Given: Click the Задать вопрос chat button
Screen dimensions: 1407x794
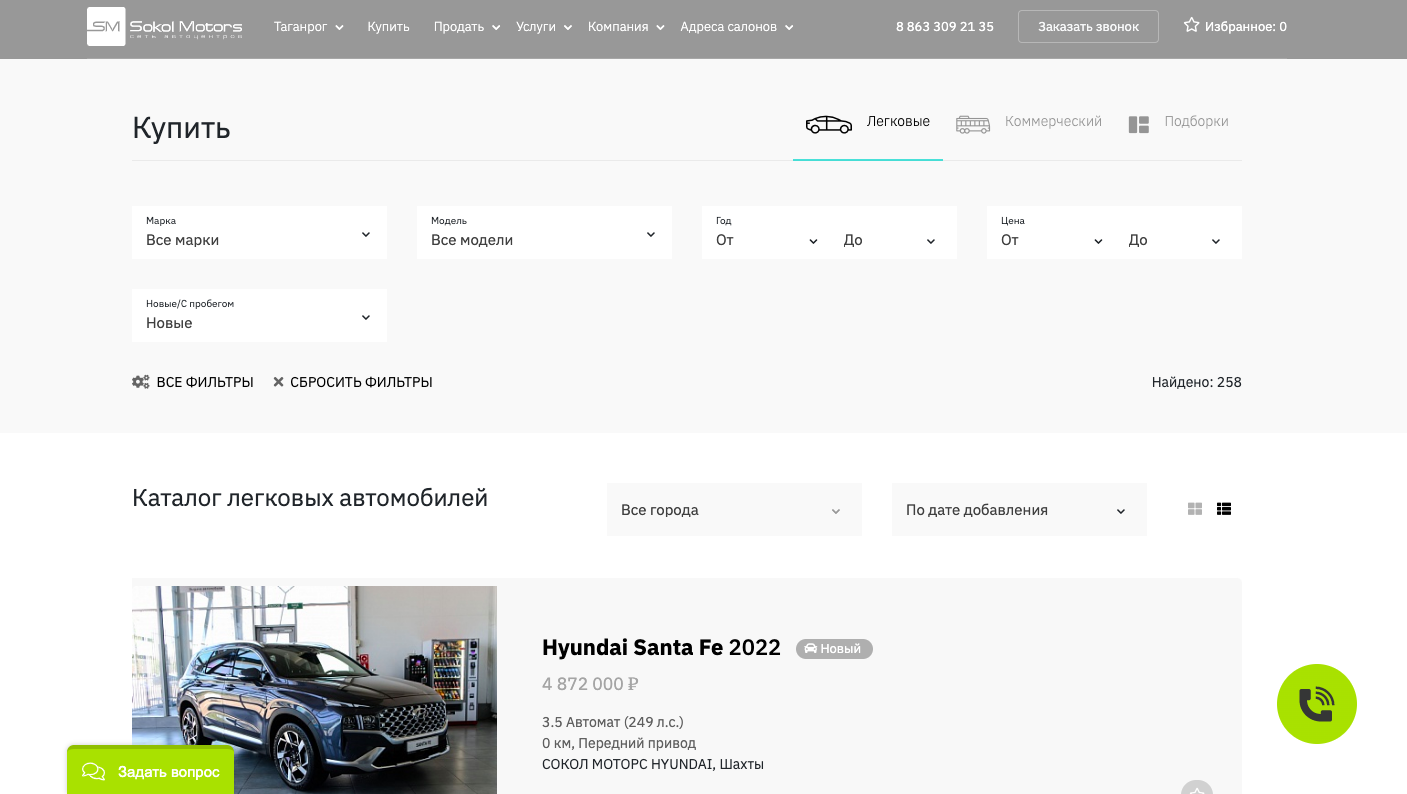Looking at the screenshot, I should point(150,770).
